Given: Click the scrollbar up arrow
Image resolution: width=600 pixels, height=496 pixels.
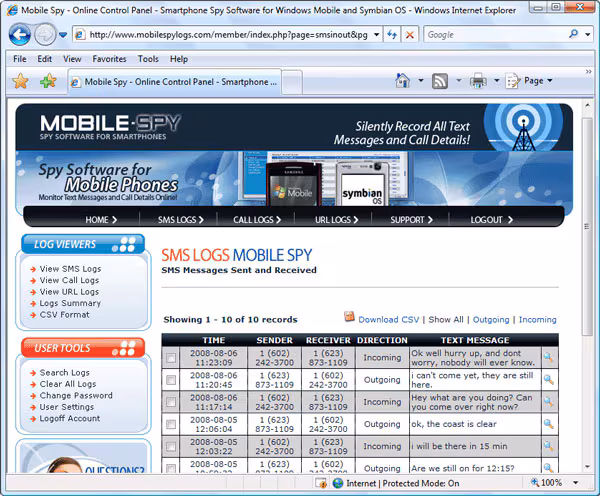Looking at the screenshot, I should coord(587,105).
